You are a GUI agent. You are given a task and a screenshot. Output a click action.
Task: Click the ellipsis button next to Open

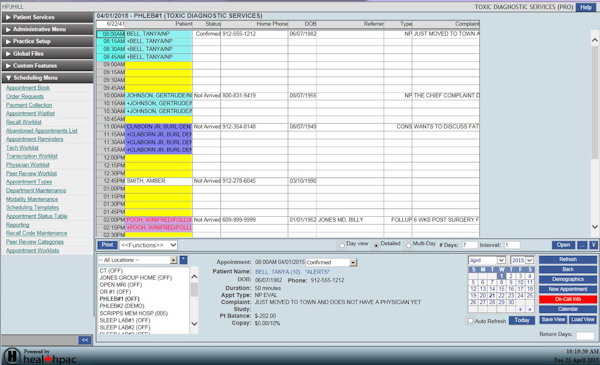pyautogui.click(x=582, y=245)
